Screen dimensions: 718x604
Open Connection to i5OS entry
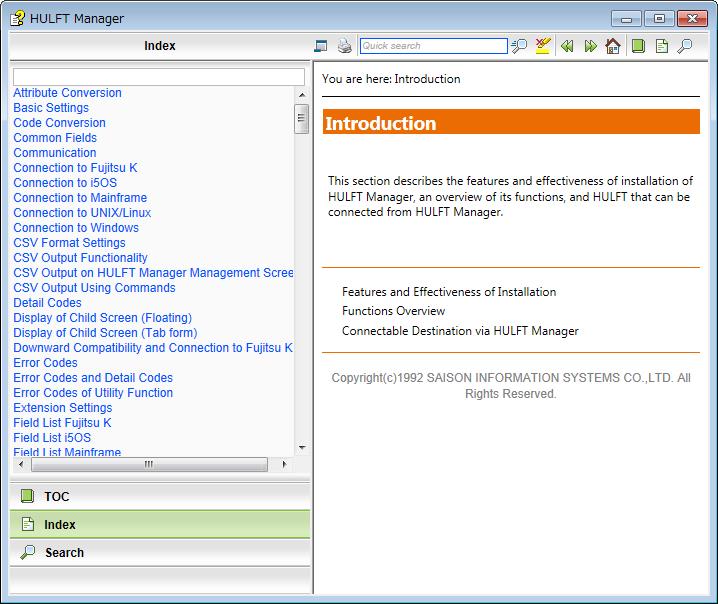[65, 183]
